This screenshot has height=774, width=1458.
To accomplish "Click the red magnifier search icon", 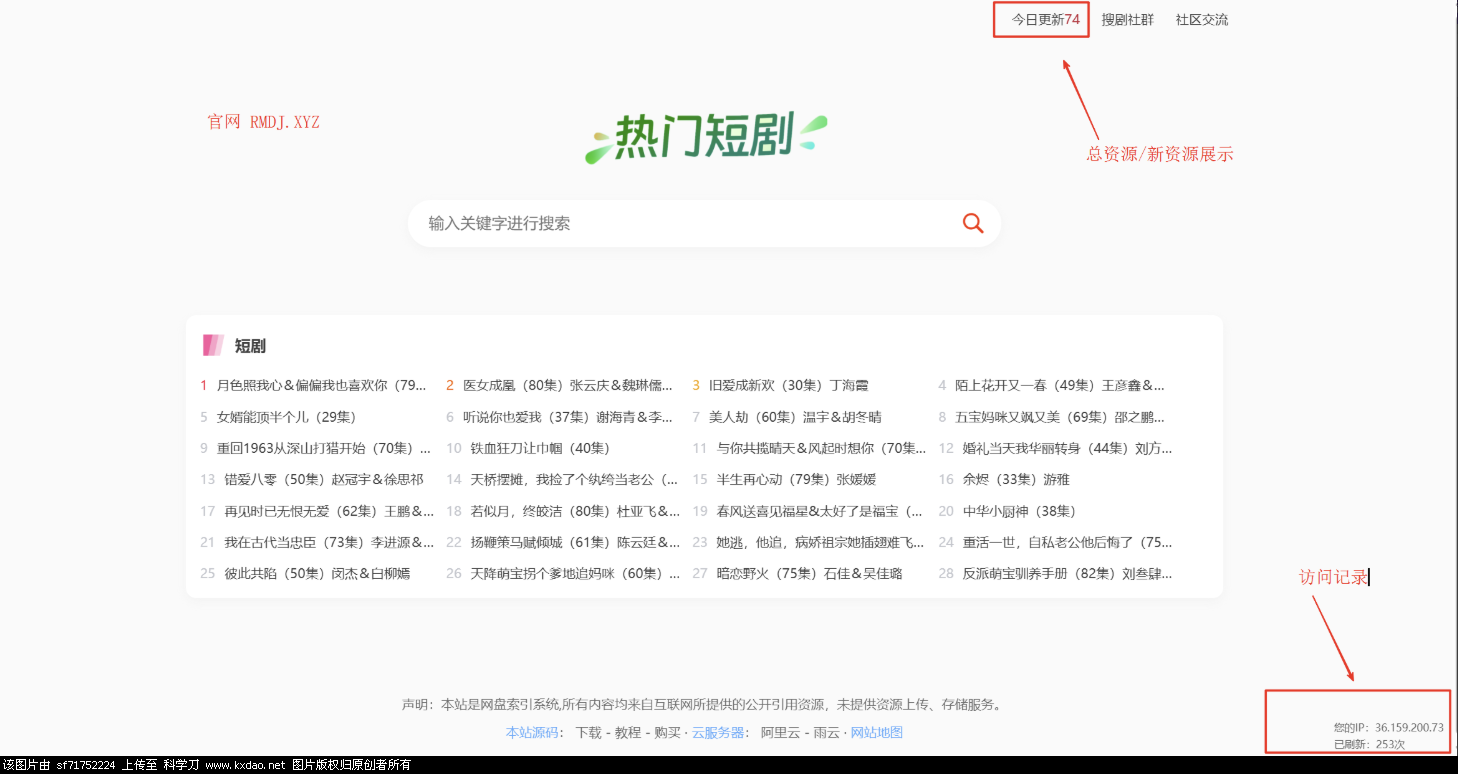I will tap(973, 223).
